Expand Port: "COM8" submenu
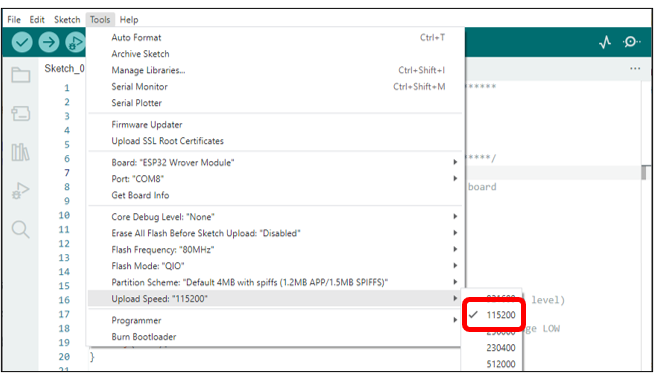Image resolution: width=656 pixels, height=375 pixels. point(275,179)
